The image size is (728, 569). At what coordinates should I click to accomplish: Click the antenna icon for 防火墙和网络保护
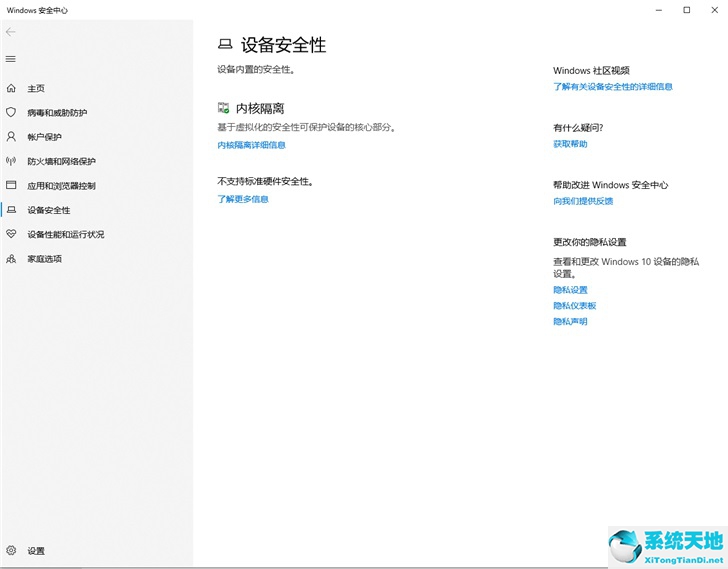(11, 161)
